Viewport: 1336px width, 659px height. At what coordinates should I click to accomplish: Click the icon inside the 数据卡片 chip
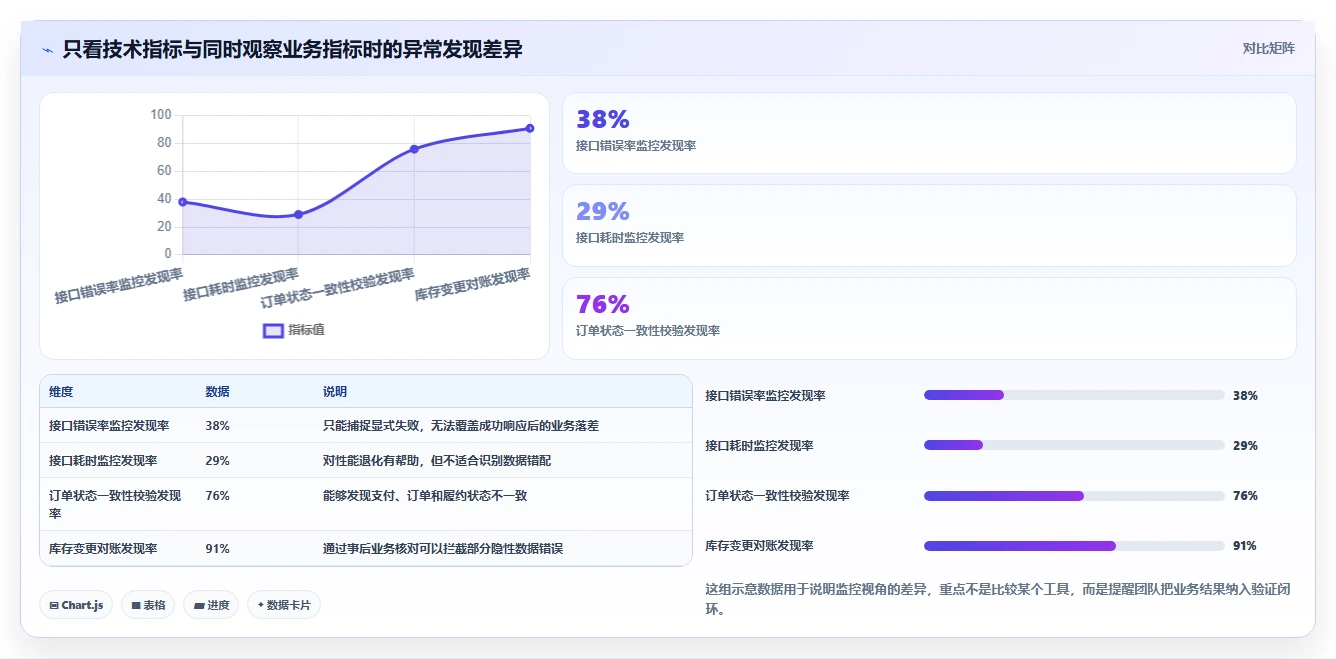point(260,605)
